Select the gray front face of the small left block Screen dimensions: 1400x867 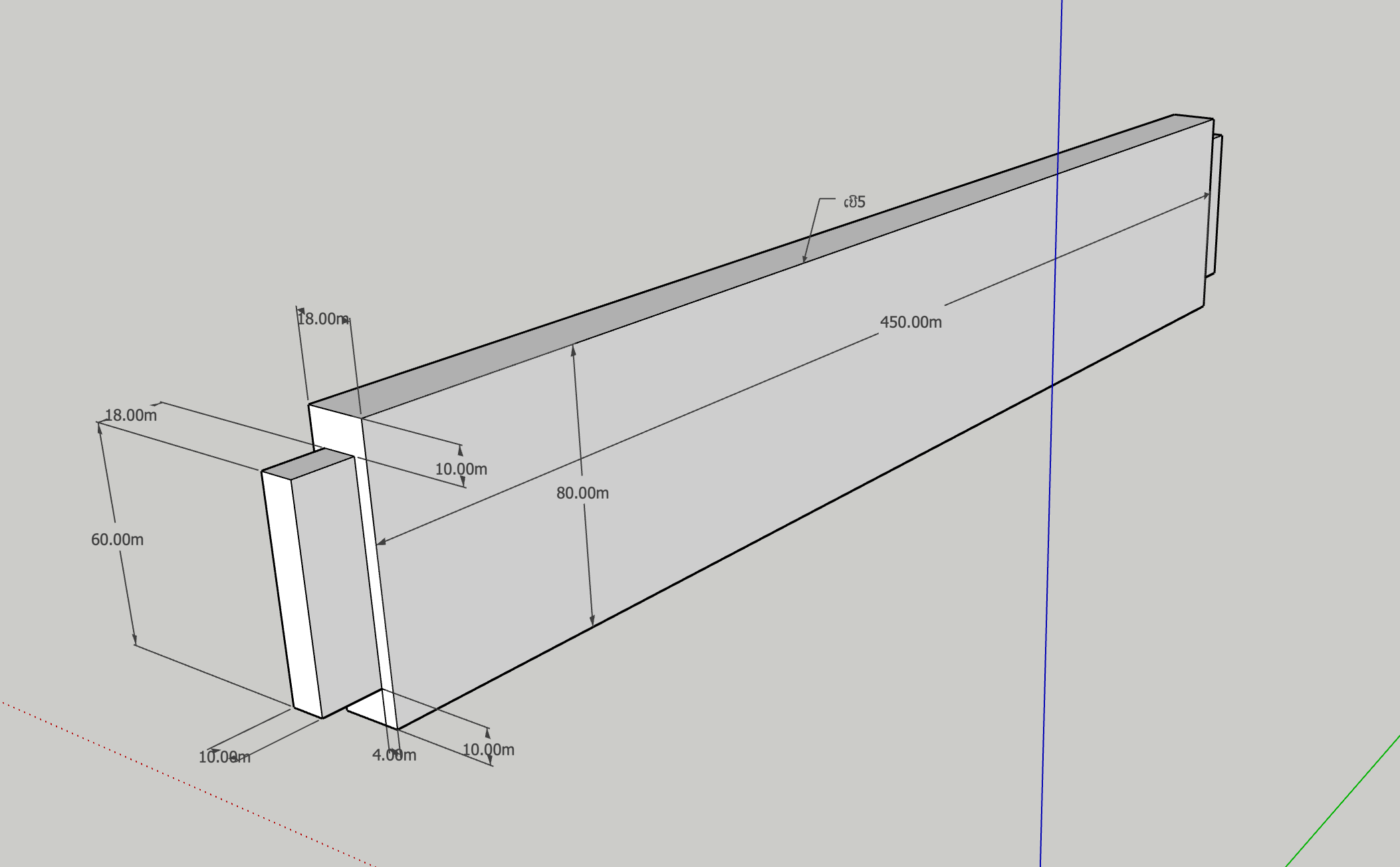[336, 585]
